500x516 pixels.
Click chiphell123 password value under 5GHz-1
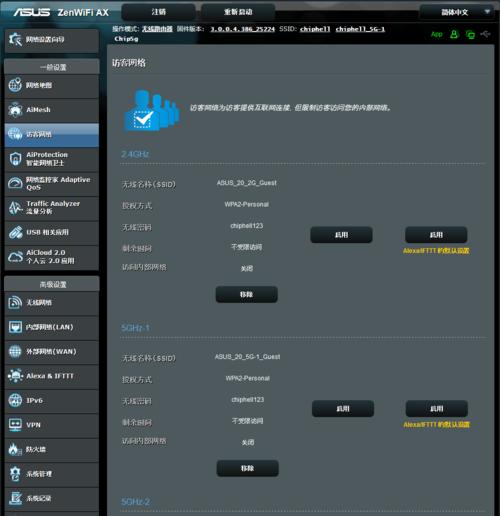[x=248, y=400]
